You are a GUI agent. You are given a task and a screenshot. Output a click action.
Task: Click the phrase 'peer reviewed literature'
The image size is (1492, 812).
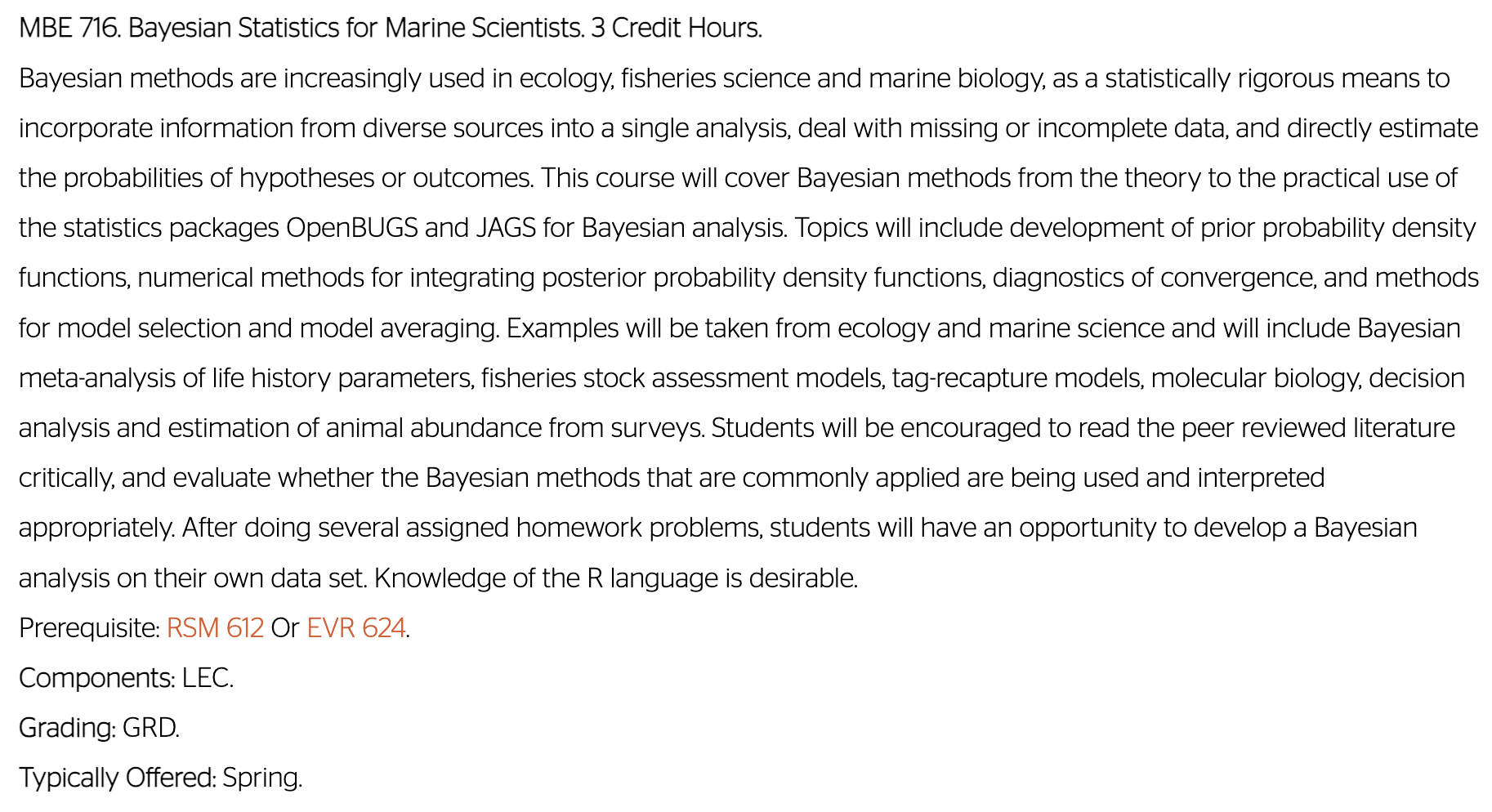(x=1318, y=427)
